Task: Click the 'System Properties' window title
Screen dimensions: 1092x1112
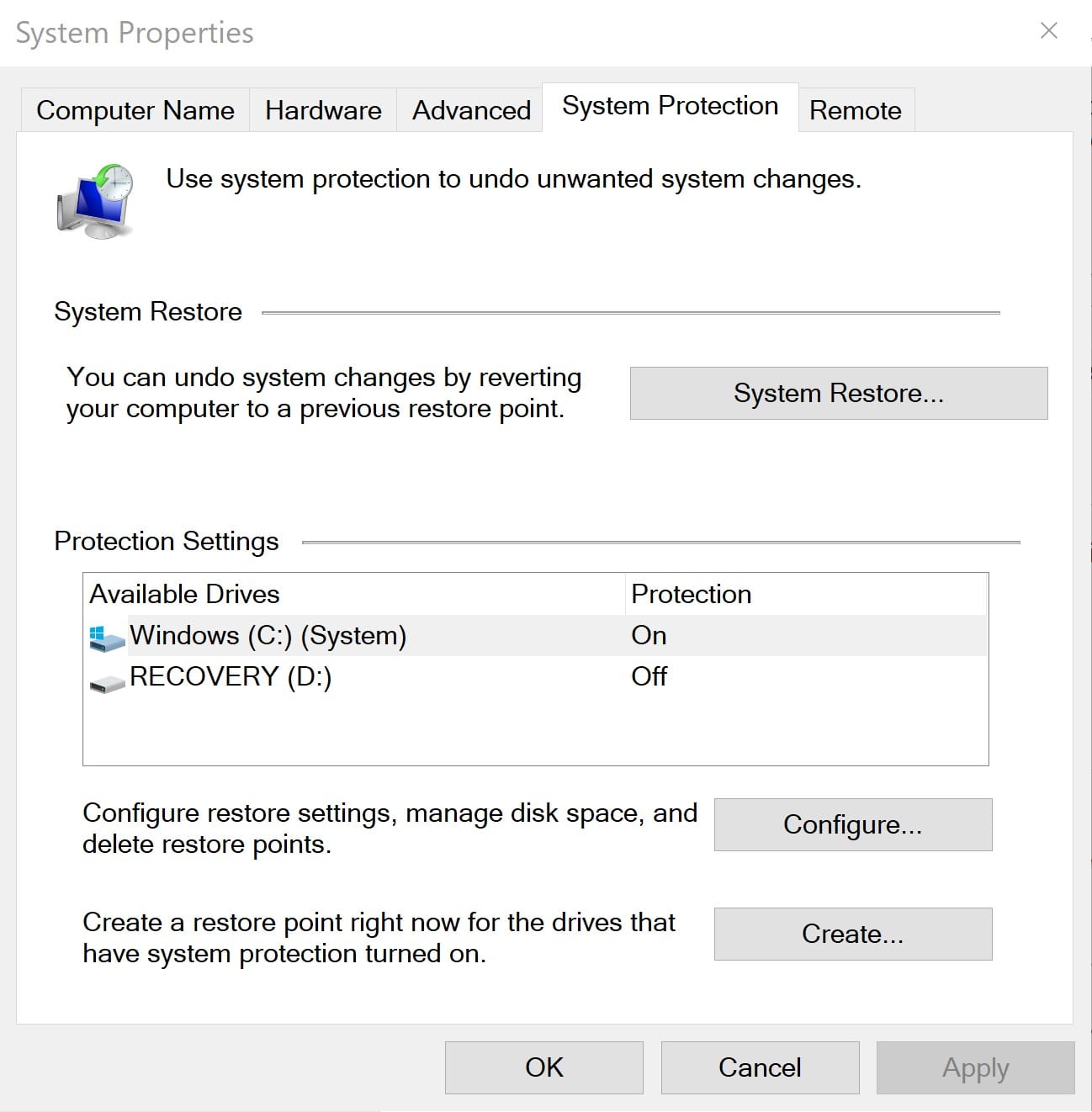Action: tap(135, 33)
